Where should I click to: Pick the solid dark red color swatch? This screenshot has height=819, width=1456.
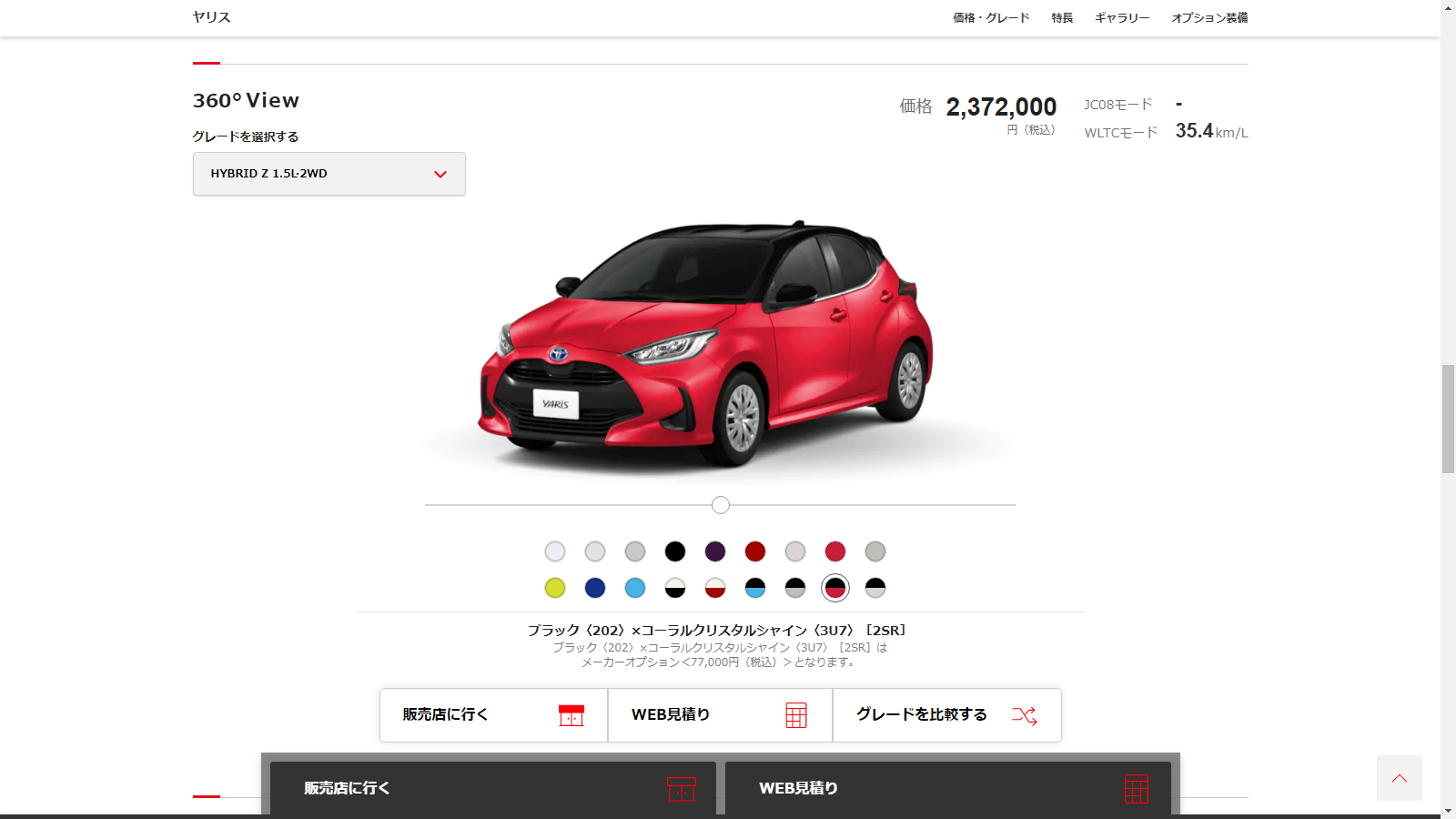pyautogui.click(x=755, y=551)
